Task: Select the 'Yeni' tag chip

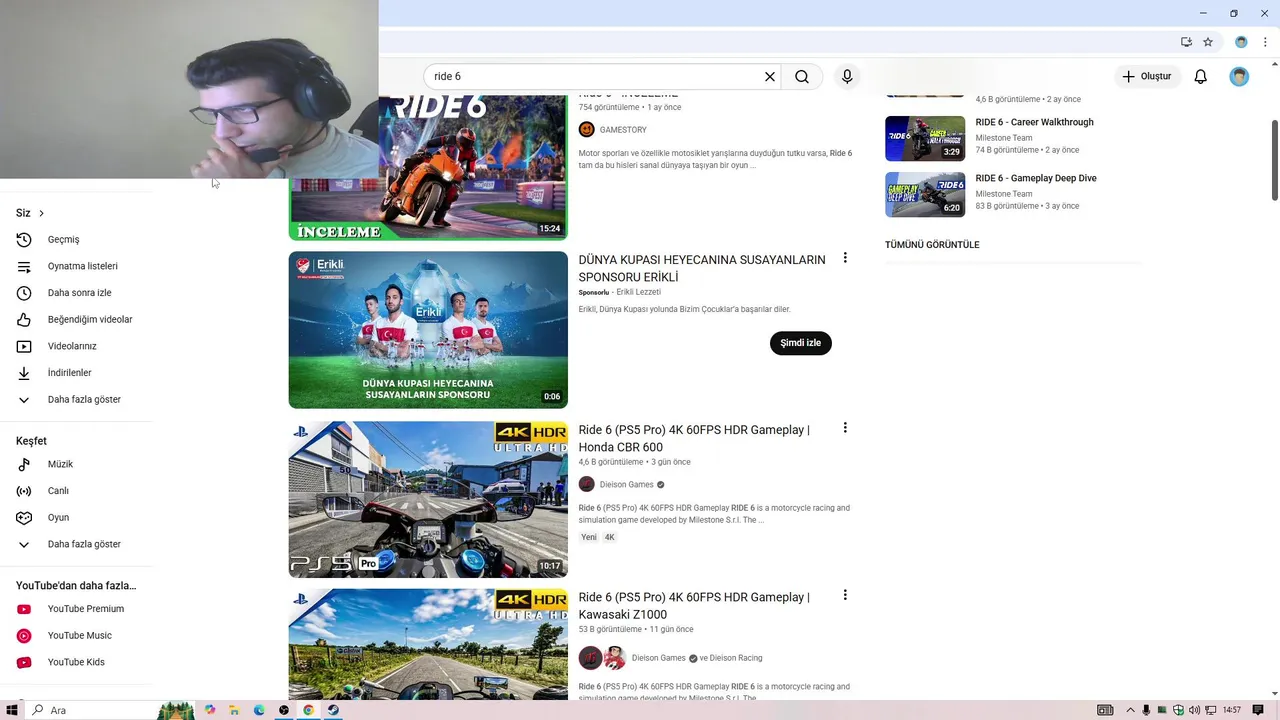Action: [x=589, y=538]
